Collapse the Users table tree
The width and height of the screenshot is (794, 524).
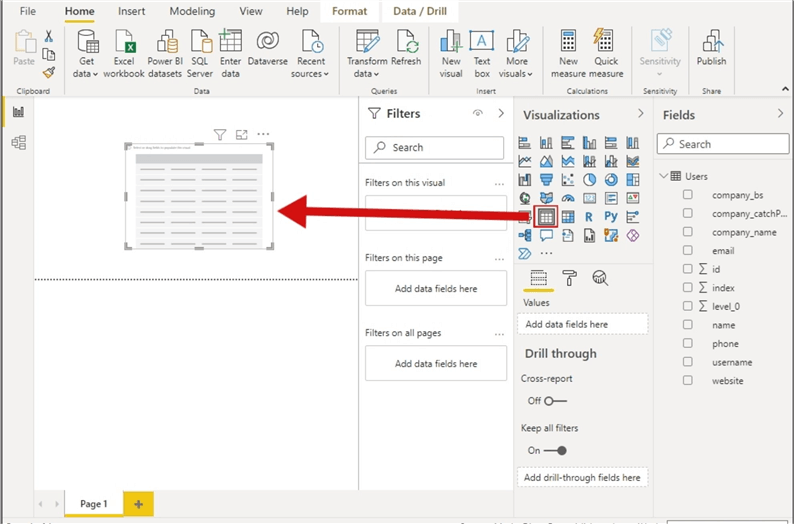tap(664, 176)
